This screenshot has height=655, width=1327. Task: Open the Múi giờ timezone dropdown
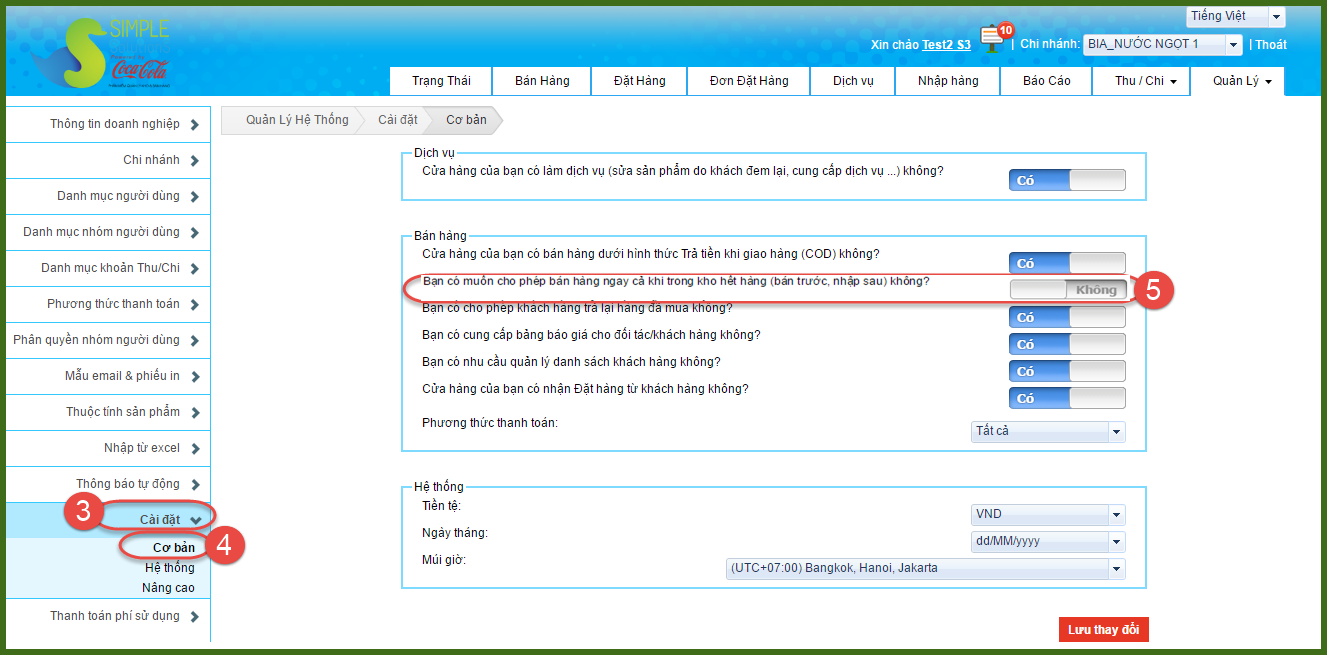[x=925, y=569]
